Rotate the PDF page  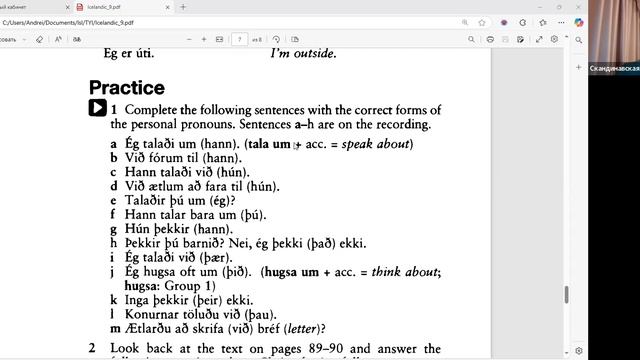click(x=276, y=39)
